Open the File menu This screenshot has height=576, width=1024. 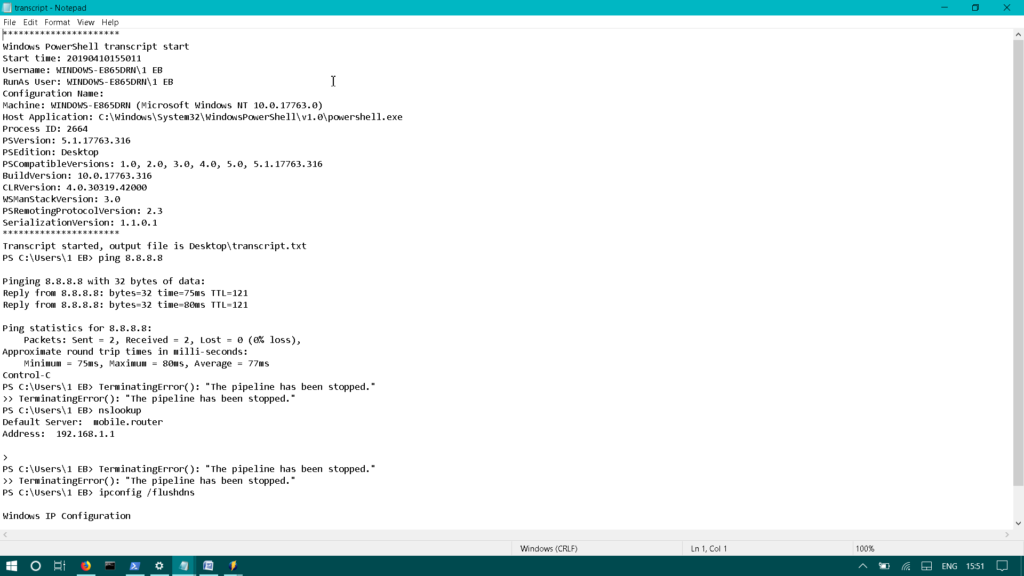tap(9, 22)
